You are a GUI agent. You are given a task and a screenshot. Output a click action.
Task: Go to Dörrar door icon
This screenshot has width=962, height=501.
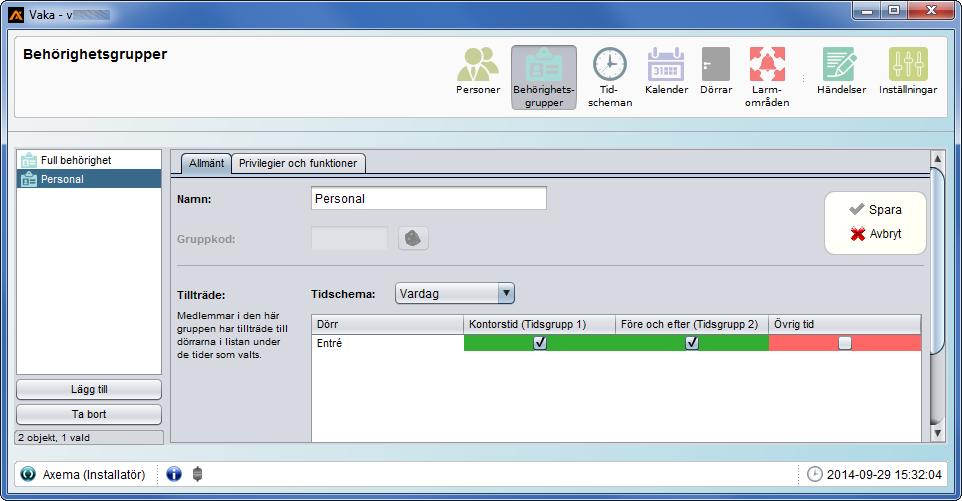coord(716,71)
